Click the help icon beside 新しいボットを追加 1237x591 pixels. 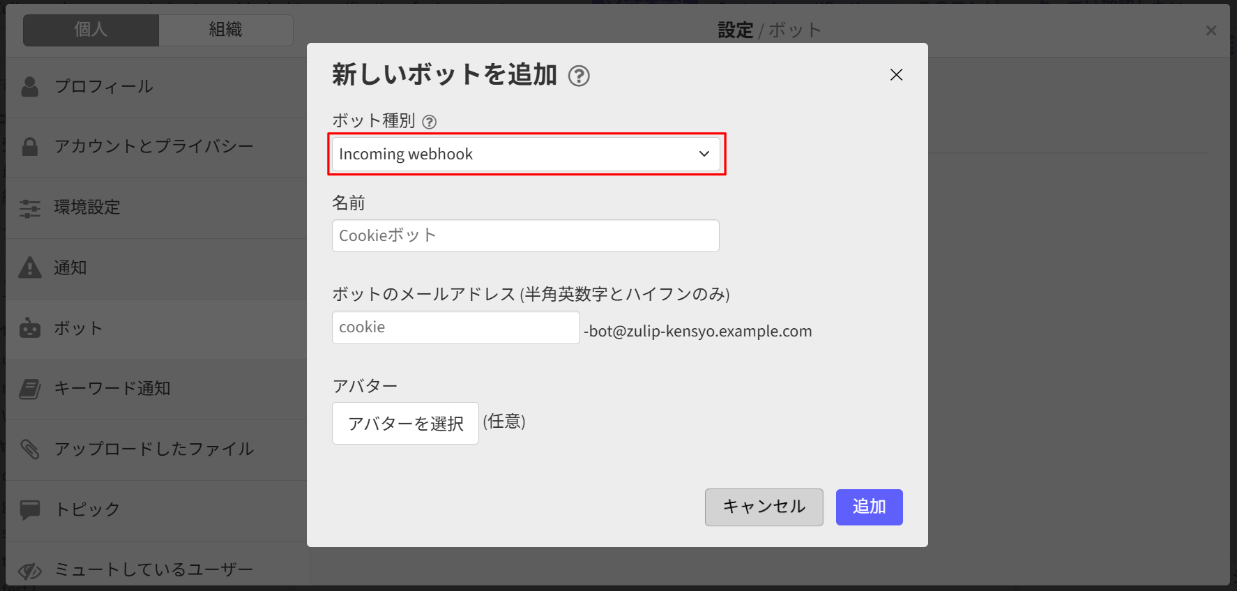[578, 76]
